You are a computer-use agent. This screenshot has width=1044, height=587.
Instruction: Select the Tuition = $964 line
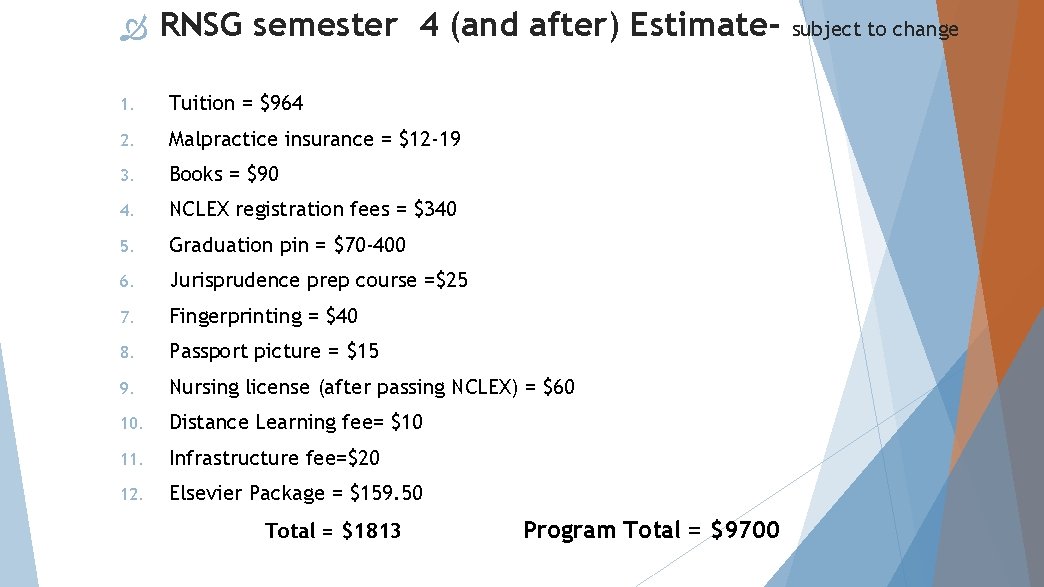click(236, 103)
